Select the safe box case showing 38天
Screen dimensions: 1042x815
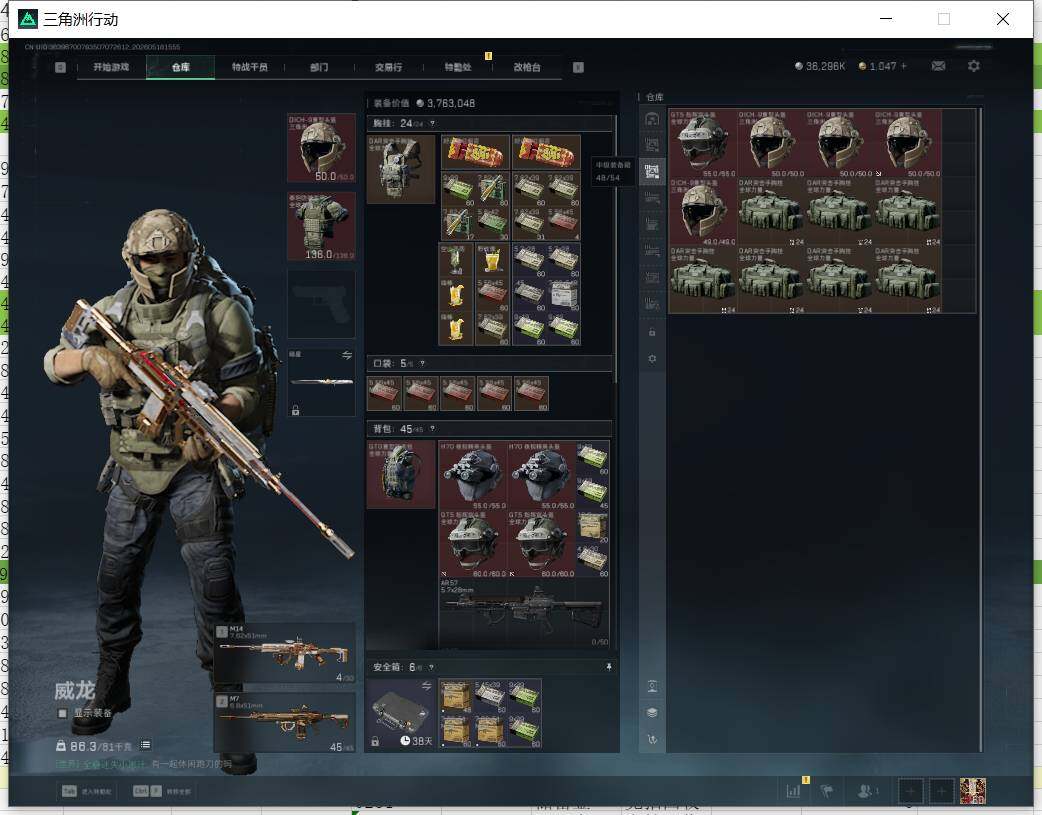(401, 713)
